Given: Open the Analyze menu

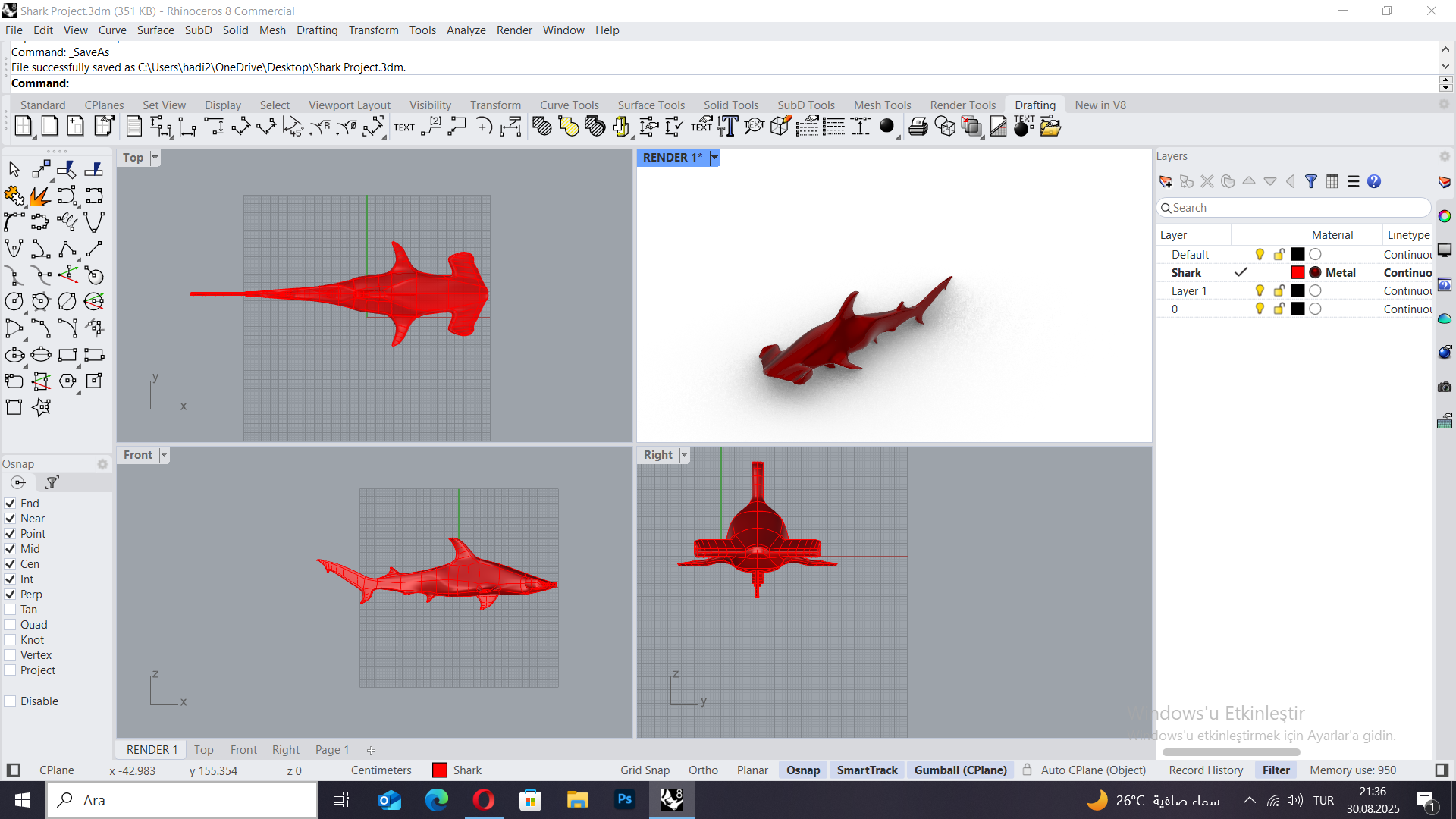Looking at the screenshot, I should (466, 30).
